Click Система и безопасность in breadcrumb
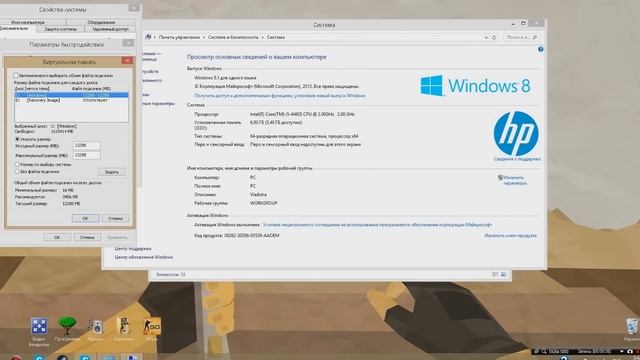This screenshot has height=360, width=640. pyautogui.click(x=233, y=37)
